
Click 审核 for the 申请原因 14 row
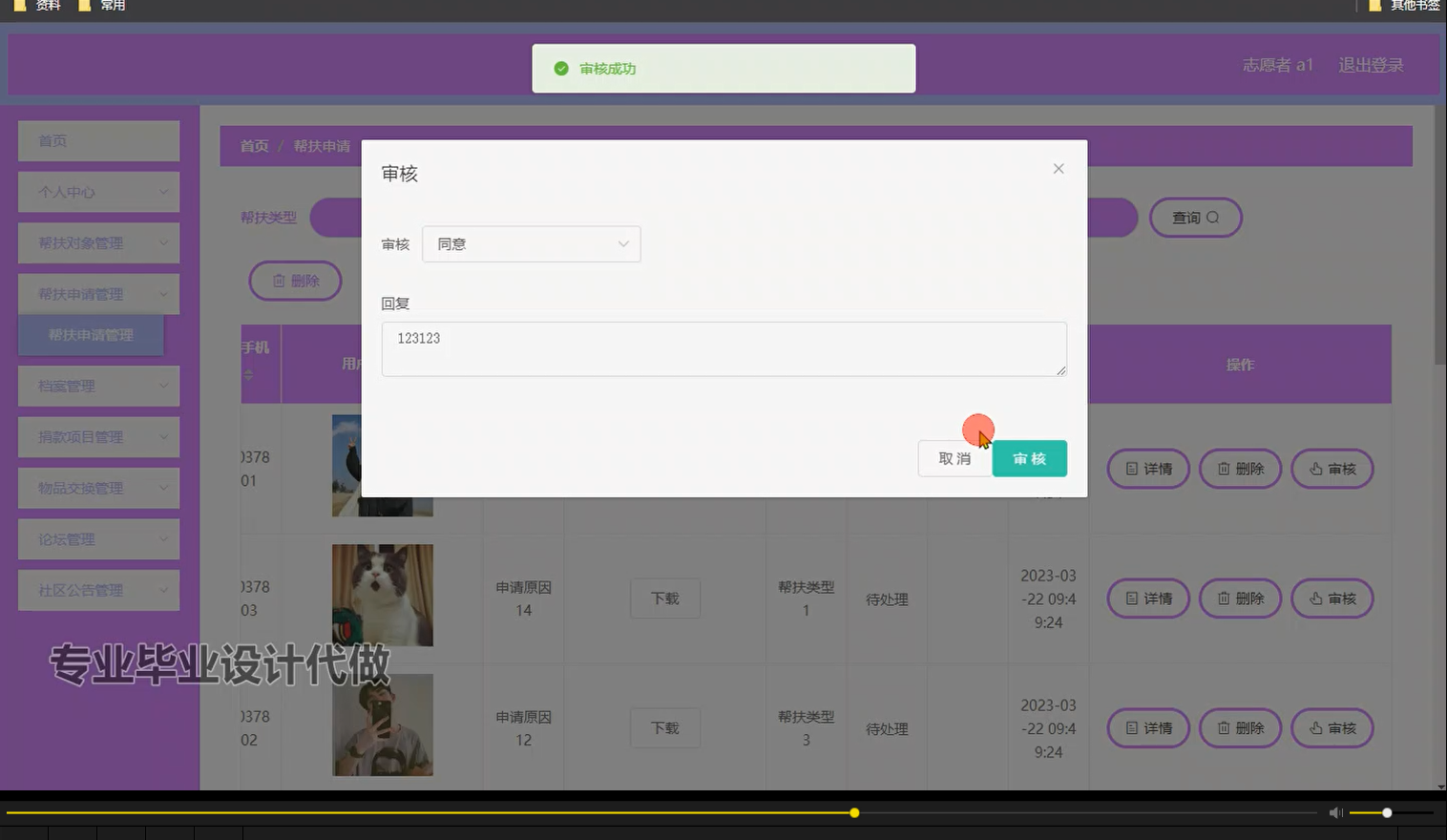click(1332, 598)
